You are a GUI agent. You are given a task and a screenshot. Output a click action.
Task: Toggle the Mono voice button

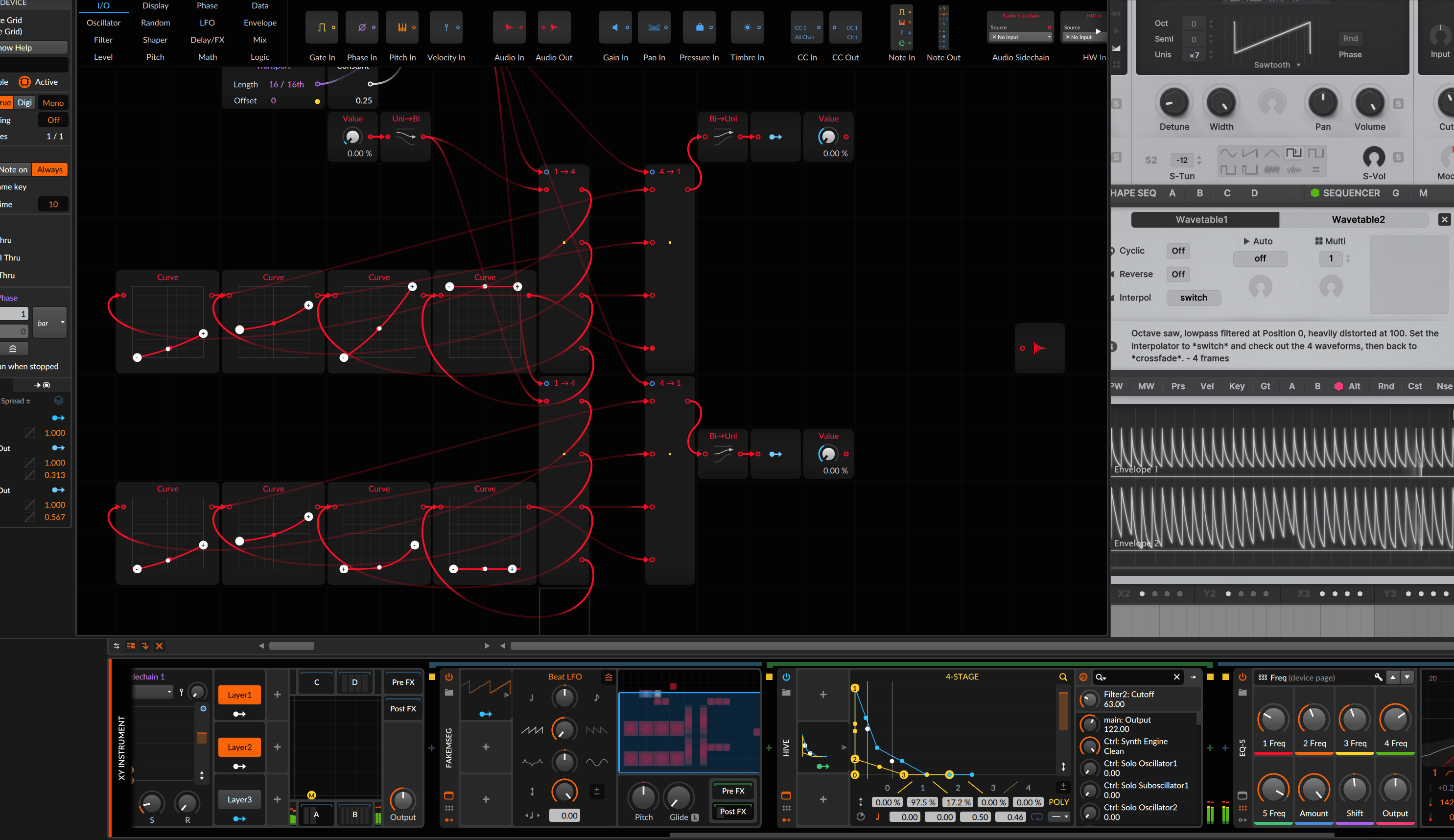53,103
